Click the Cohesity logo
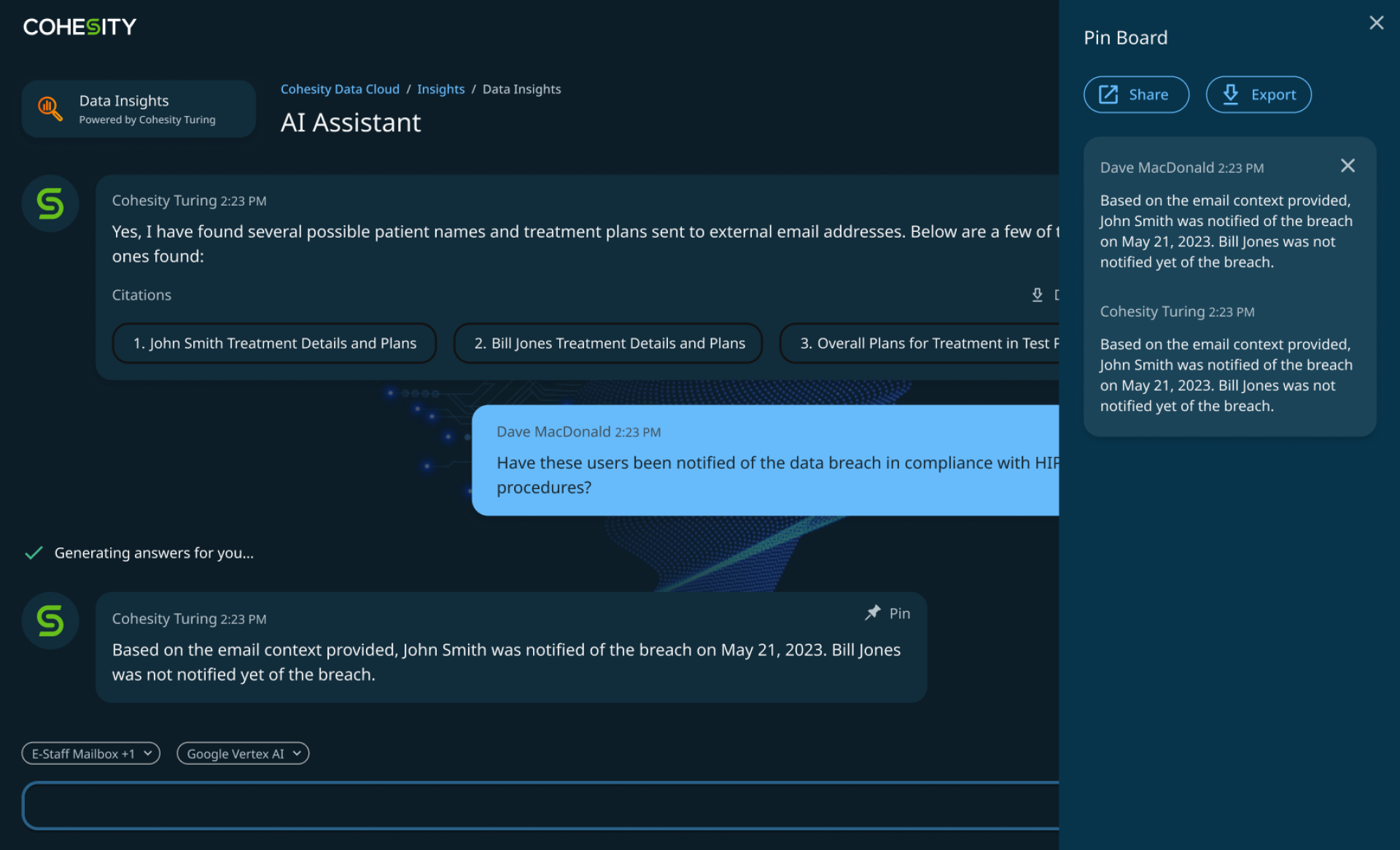Image resolution: width=1400 pixels, height=850 pixels. 80,27
